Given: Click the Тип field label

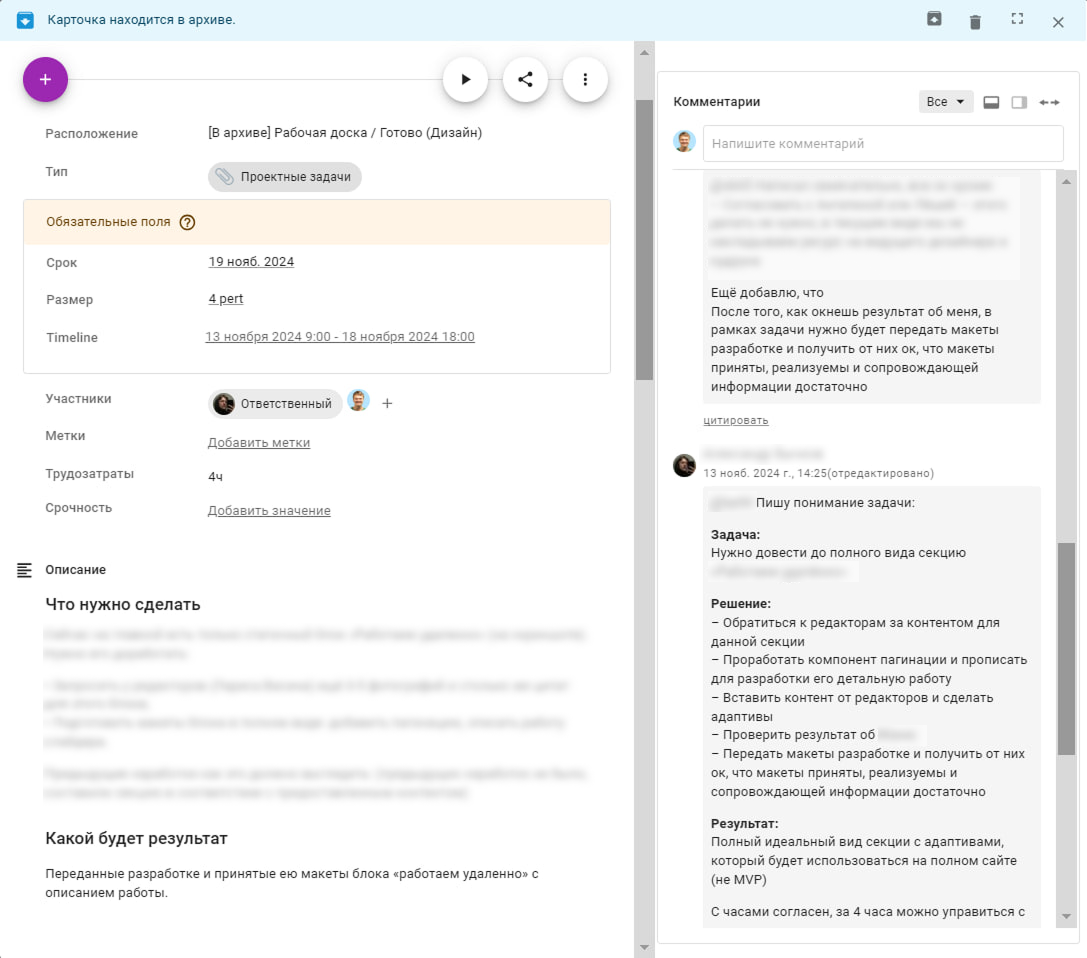Looking at the screenshot, I should pyautogui.click(x=57, y=172).
